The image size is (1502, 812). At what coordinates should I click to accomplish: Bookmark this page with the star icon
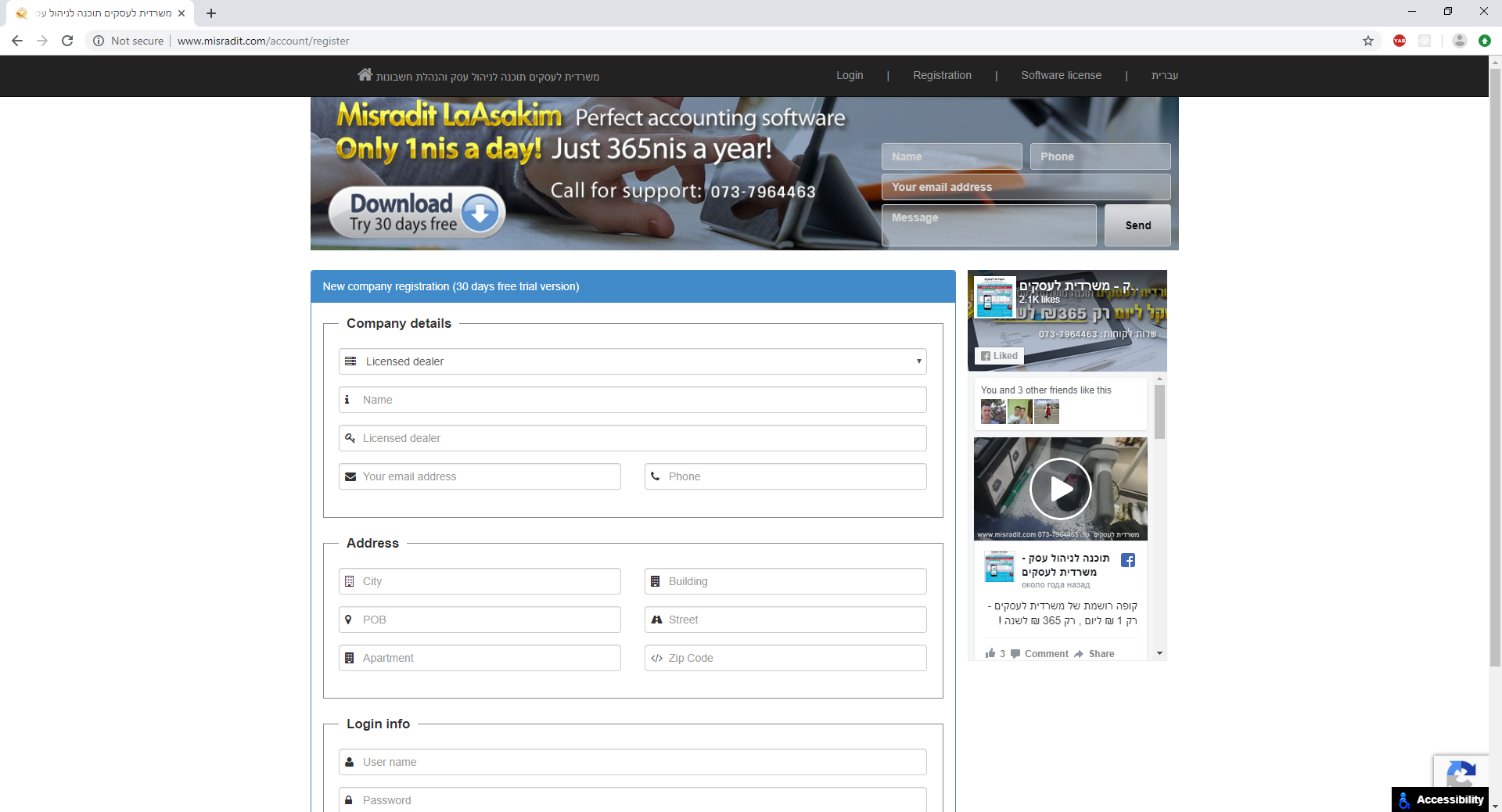[x=1368, y=41]
